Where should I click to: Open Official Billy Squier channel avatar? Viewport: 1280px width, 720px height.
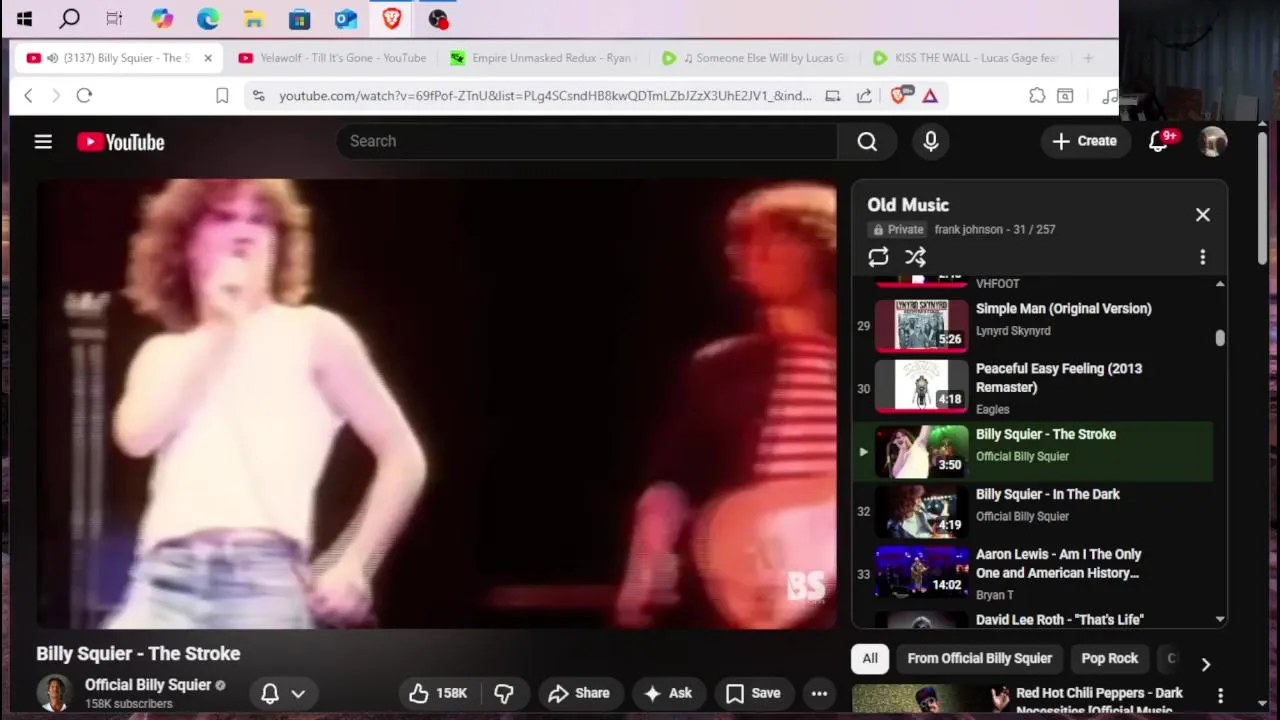pyautogui.click(x=54, y=693)
